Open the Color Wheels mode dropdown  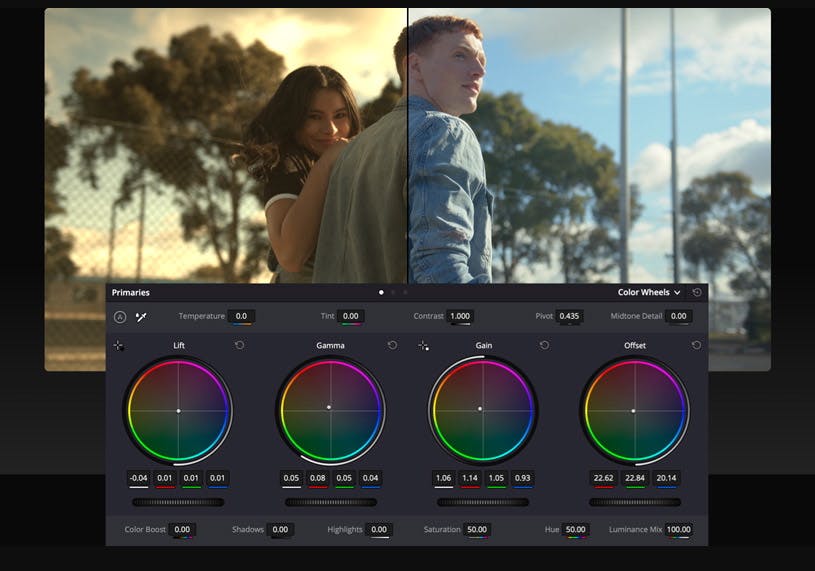tap(649, 293)
